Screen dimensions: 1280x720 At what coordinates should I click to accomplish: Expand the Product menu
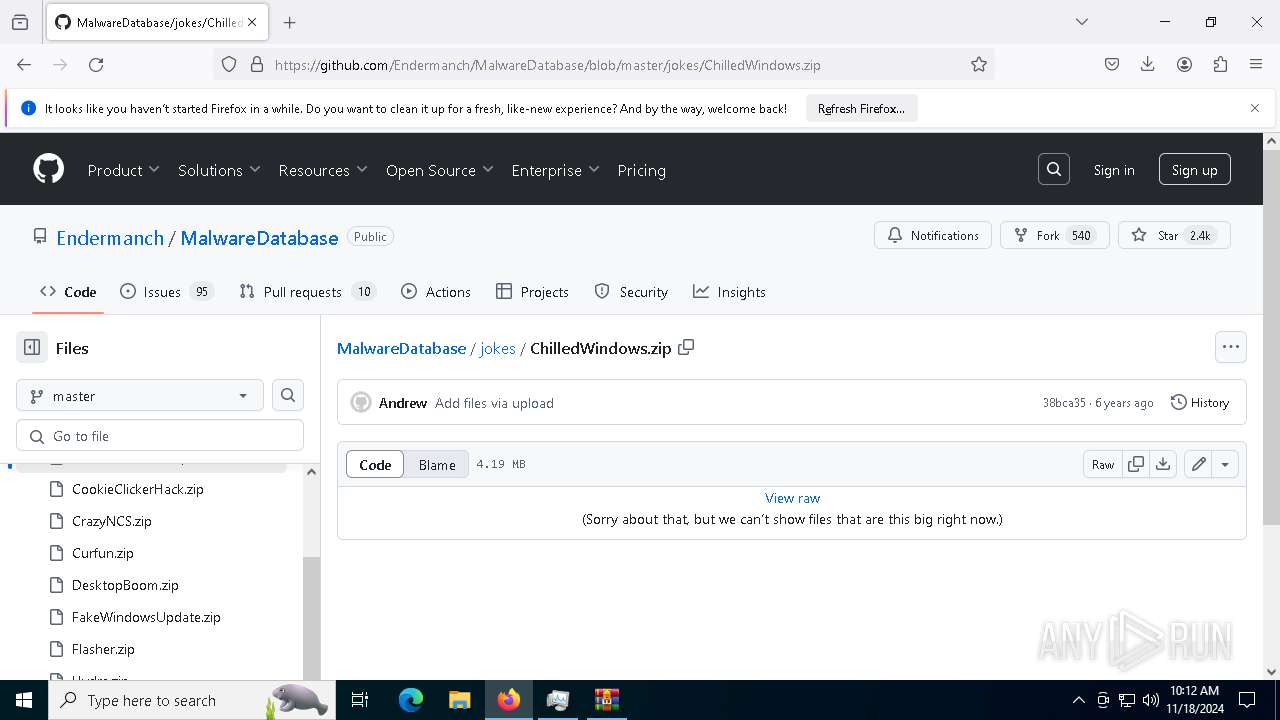pos(124,170)
